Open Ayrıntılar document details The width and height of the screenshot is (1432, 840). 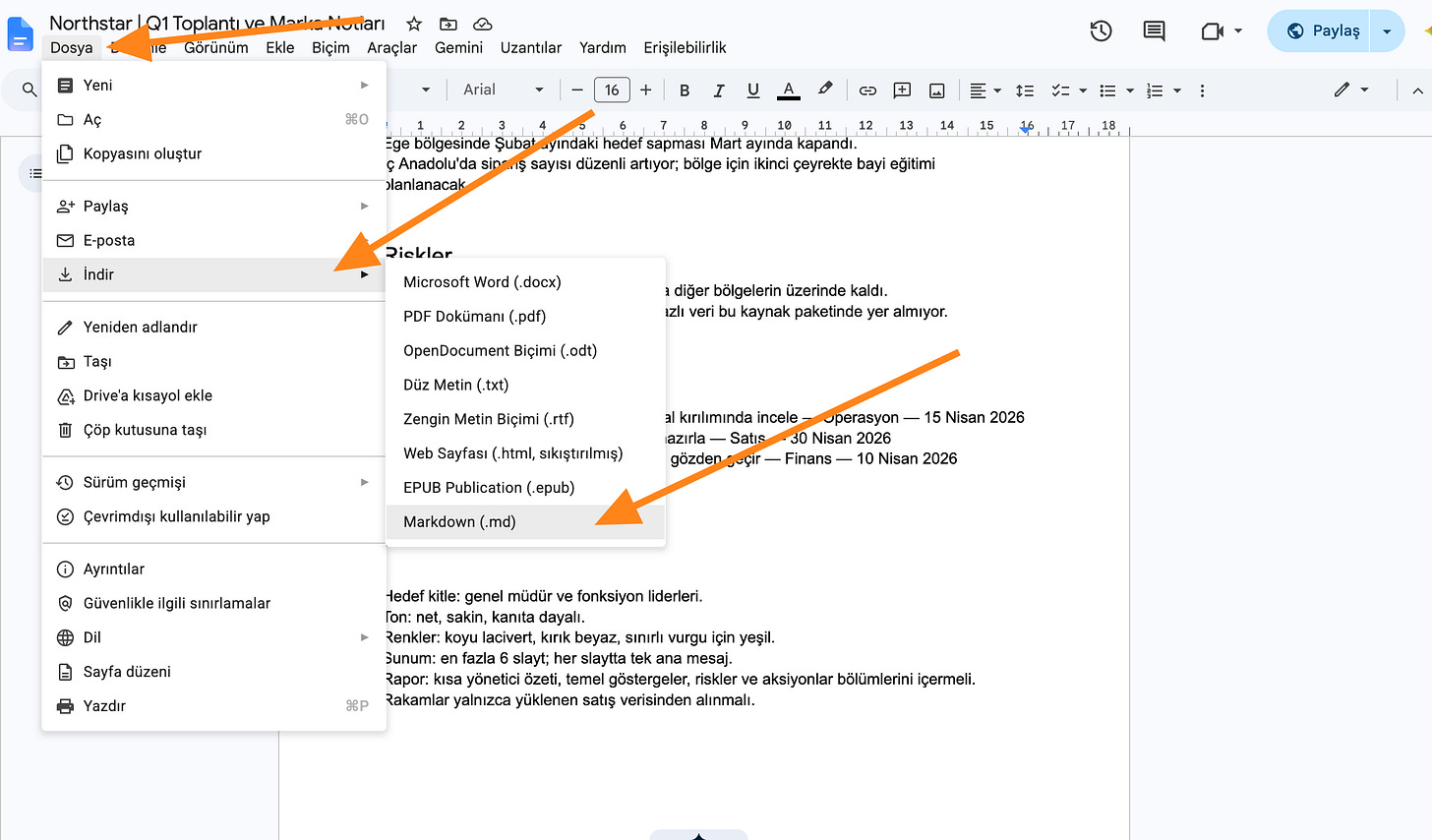pos(214,570)
